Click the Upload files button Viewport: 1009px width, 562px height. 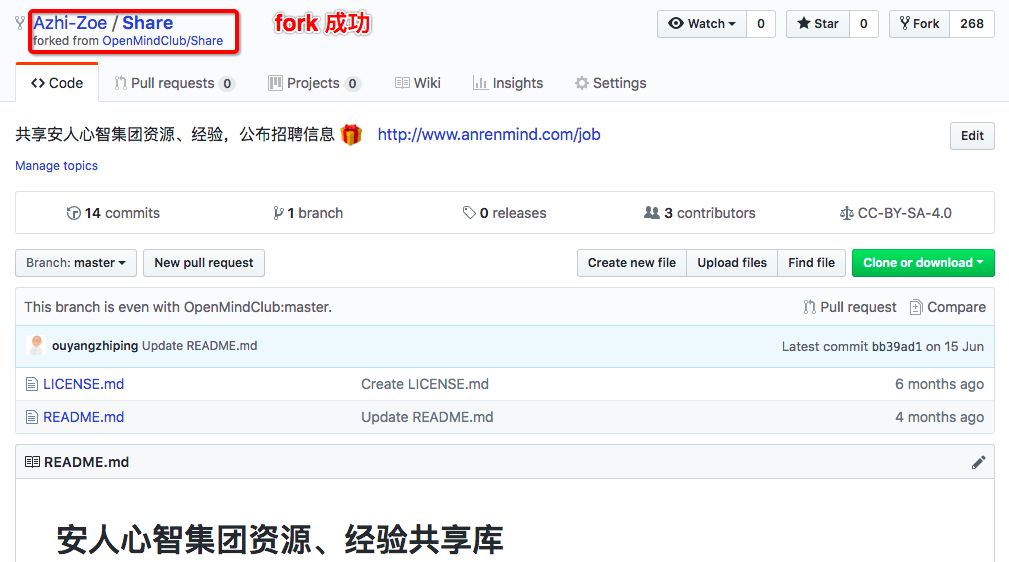point(732,263)
